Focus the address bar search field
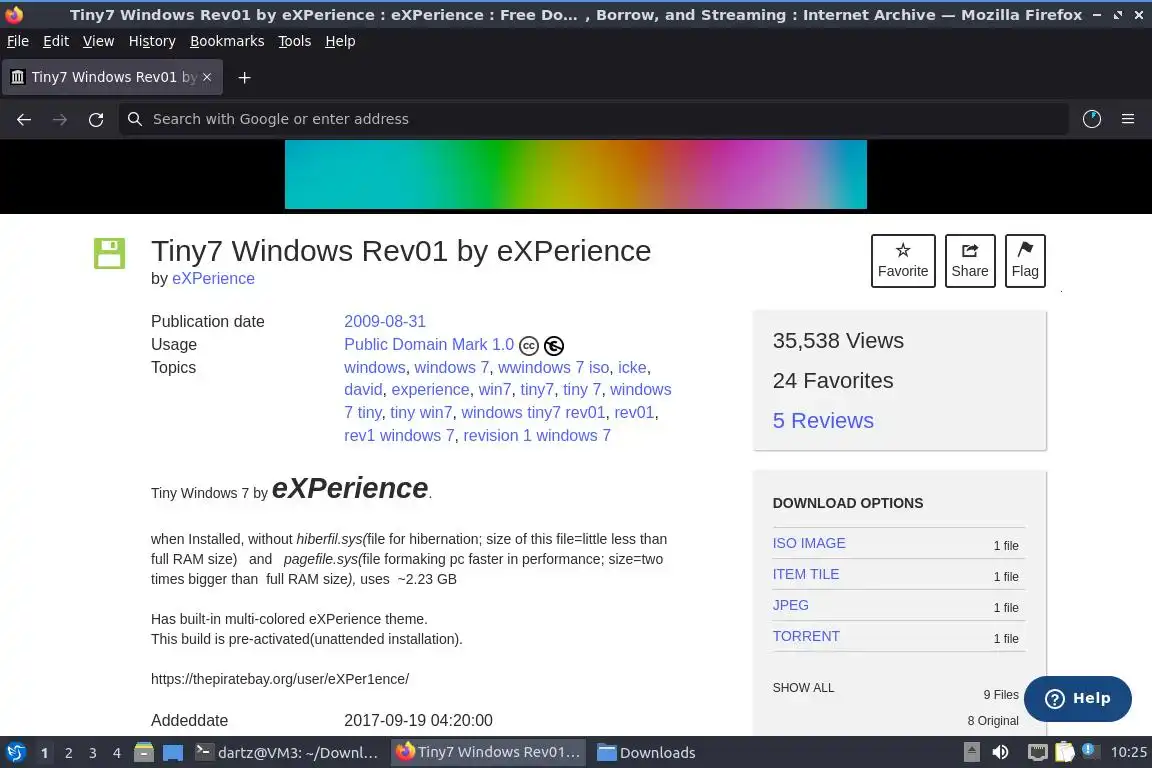Screen dimensions: 1152x768 tap(594, 119)
